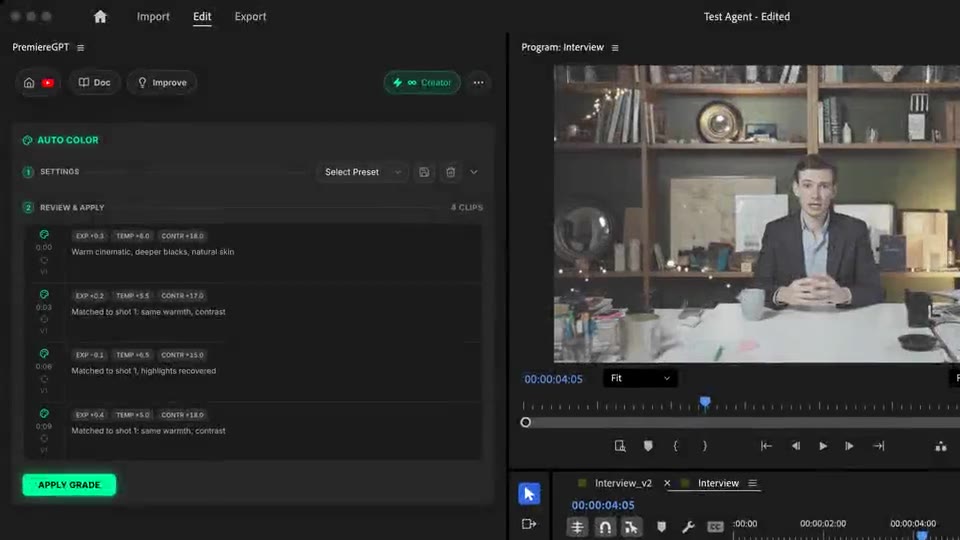
Task: Click the Review & Apply step header
Action: point(72,208)
